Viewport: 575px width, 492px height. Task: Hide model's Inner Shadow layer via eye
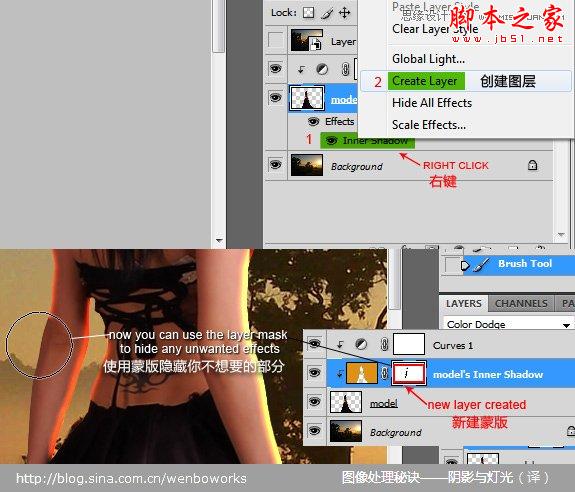314,372
